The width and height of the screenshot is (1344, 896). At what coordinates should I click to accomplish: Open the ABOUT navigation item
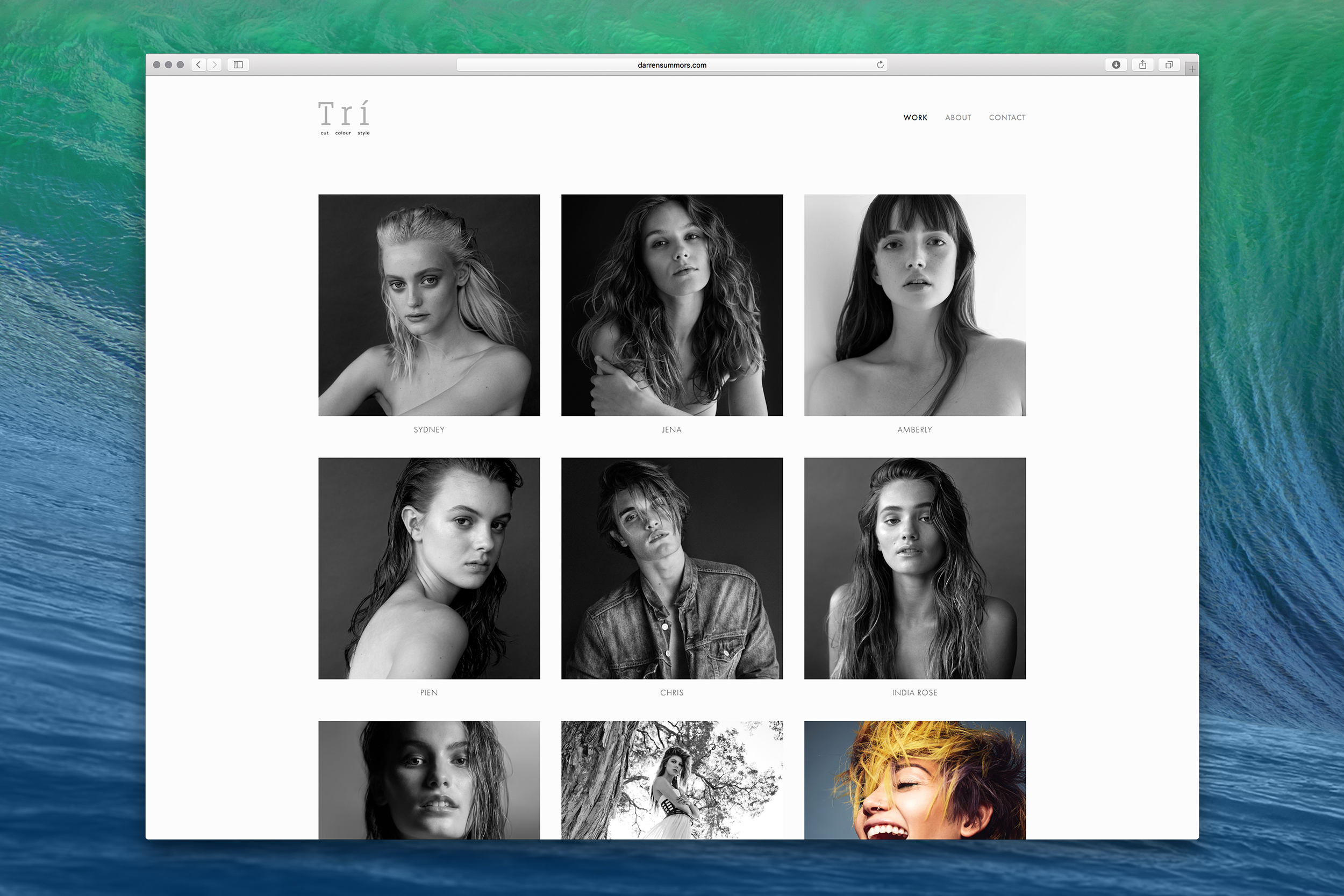959,118
